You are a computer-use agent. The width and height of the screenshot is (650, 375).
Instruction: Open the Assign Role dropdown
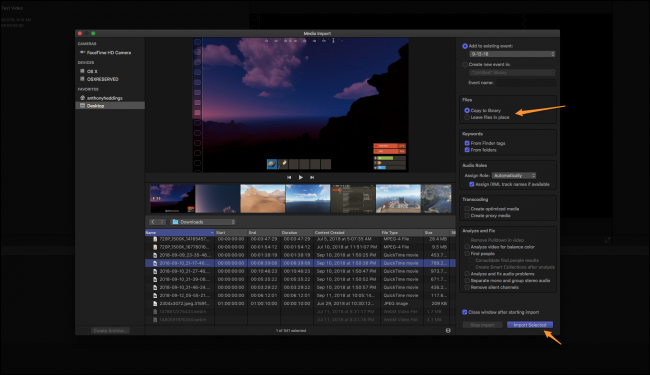(514, 176)
